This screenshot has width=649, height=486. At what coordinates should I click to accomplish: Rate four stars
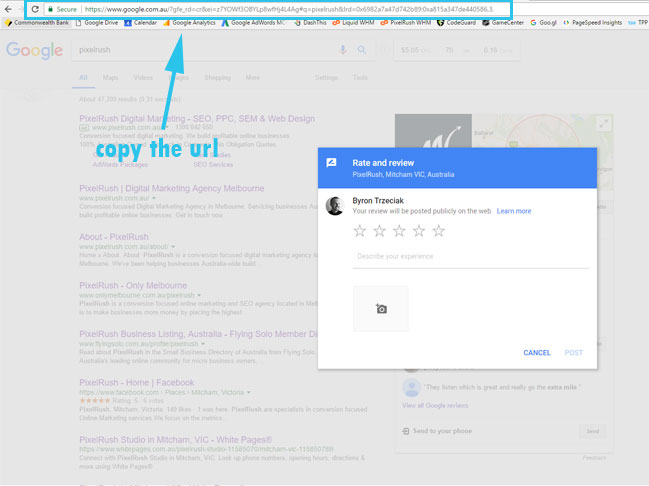[x=419, y=231]
